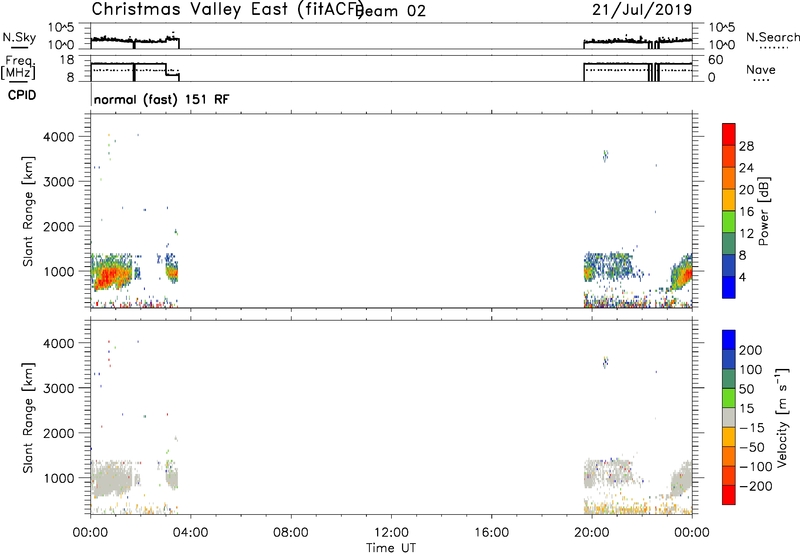Image resolution: width=800 pixels, height=554 pixels.
Task: Click the 'Slant Range [km]' label of the power panel
Action: tap(28, 211)
